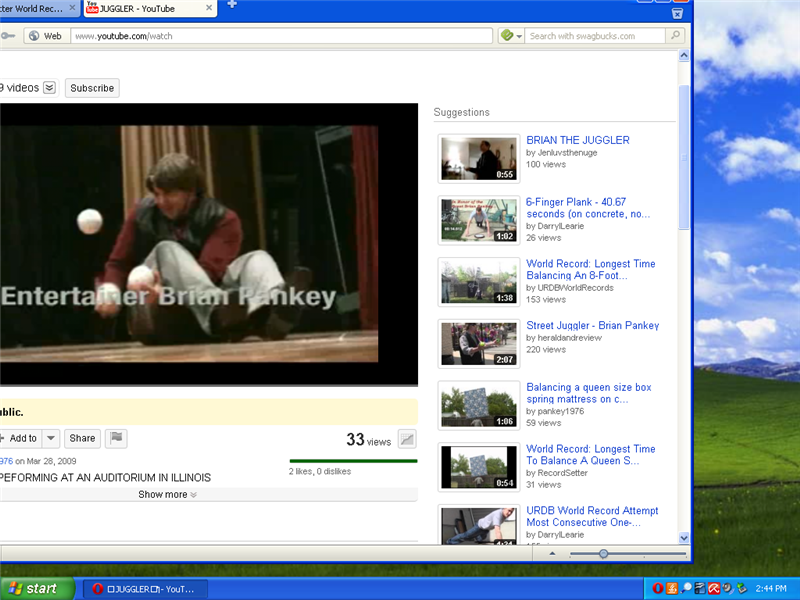Open 6-Finger Plank - 40.67 seconds link
The image size is (800, 600).
588,208
